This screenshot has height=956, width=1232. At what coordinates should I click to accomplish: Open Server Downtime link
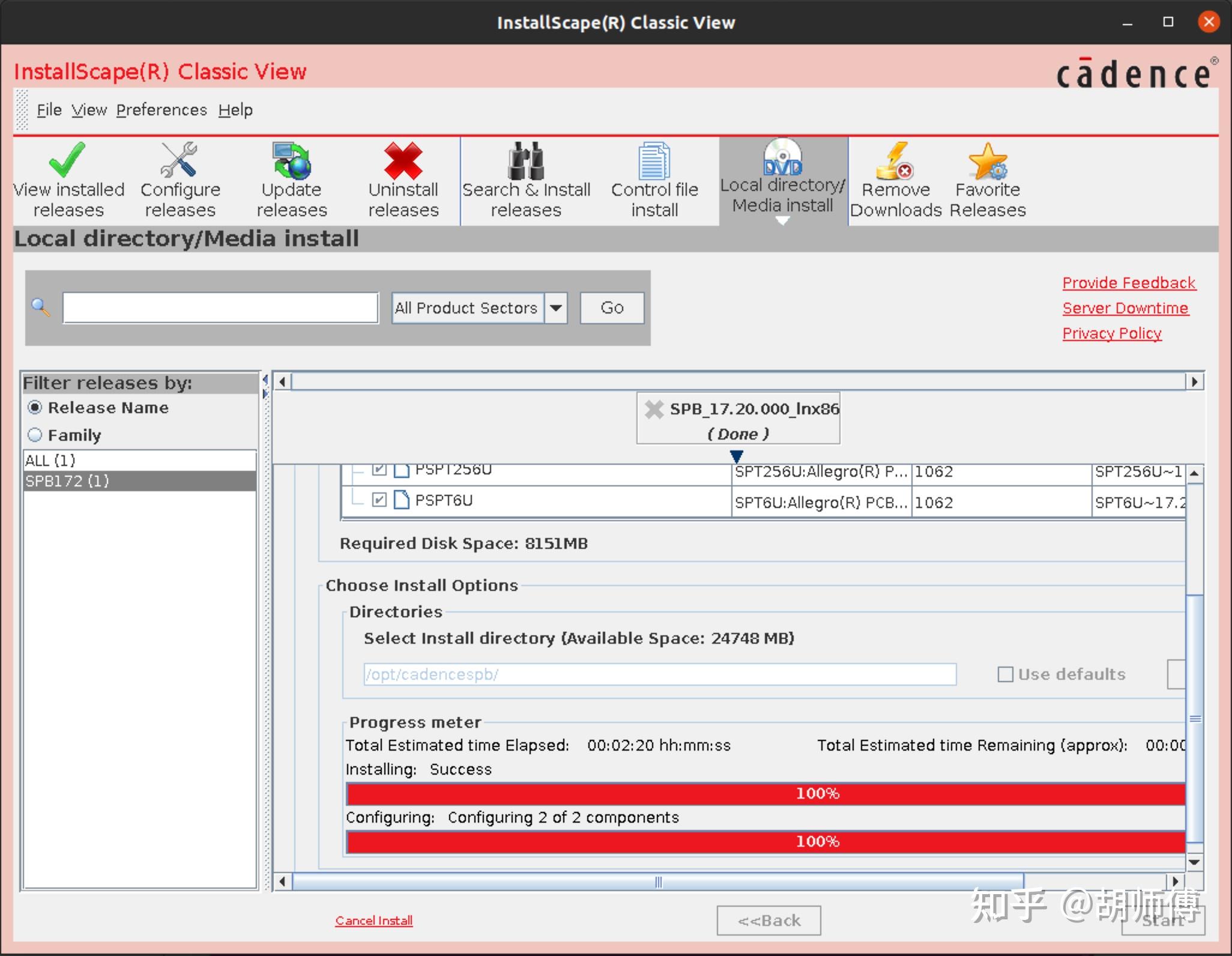click(x=1125, y=308)
